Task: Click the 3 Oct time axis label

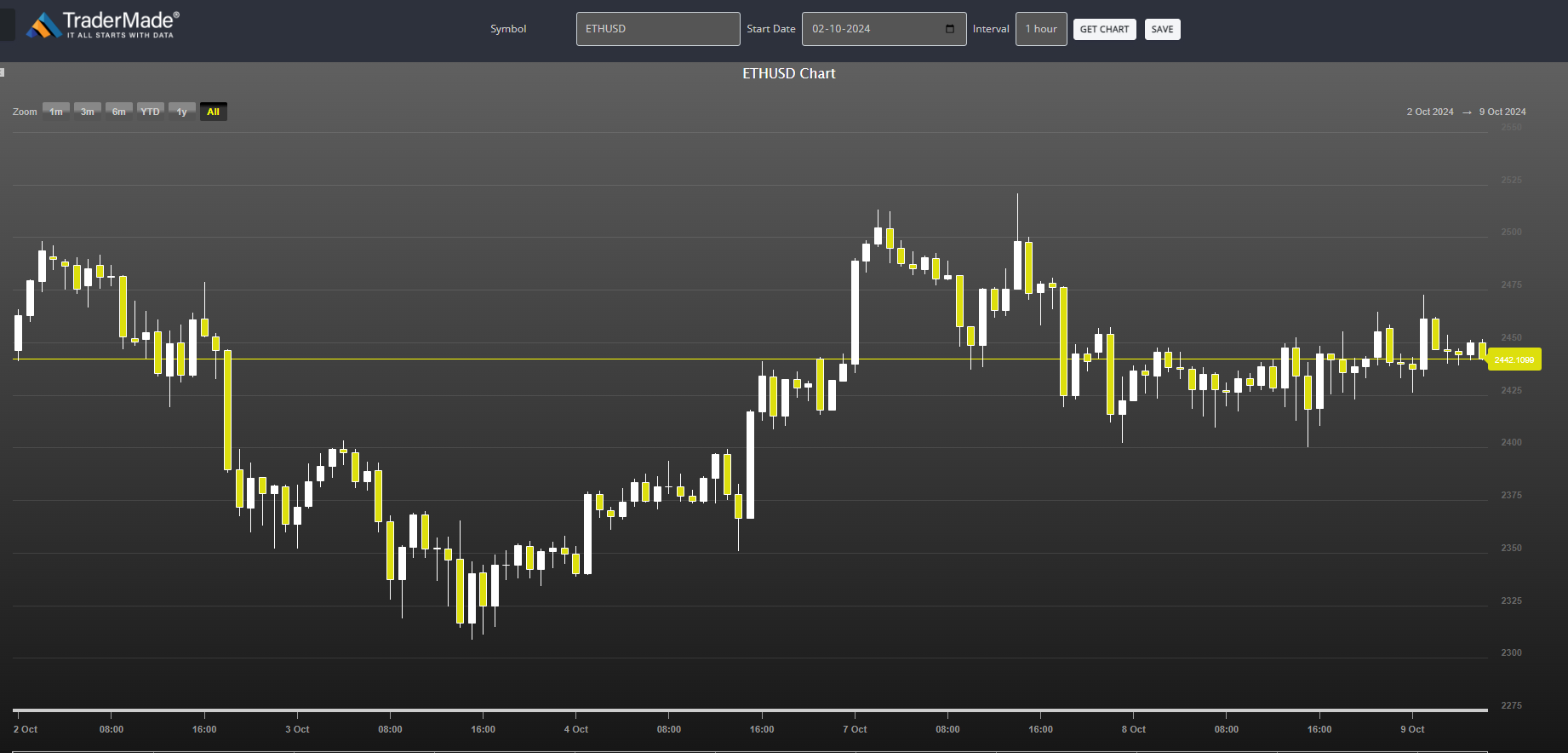Action: coord(297,729)
